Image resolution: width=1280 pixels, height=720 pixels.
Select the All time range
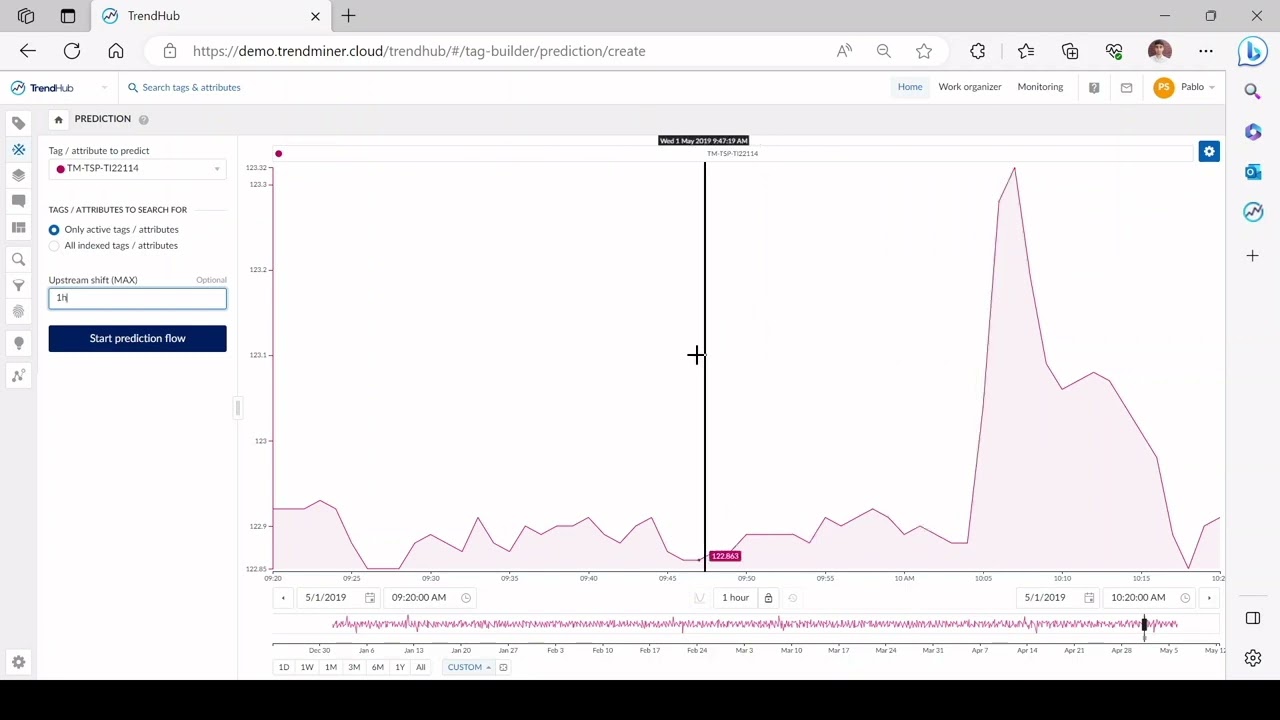421,667
